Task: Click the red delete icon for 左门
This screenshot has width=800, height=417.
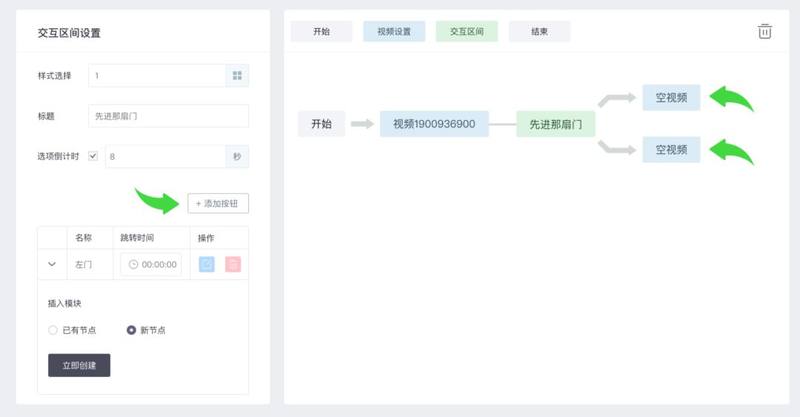Action: click(x=233, y=265)
